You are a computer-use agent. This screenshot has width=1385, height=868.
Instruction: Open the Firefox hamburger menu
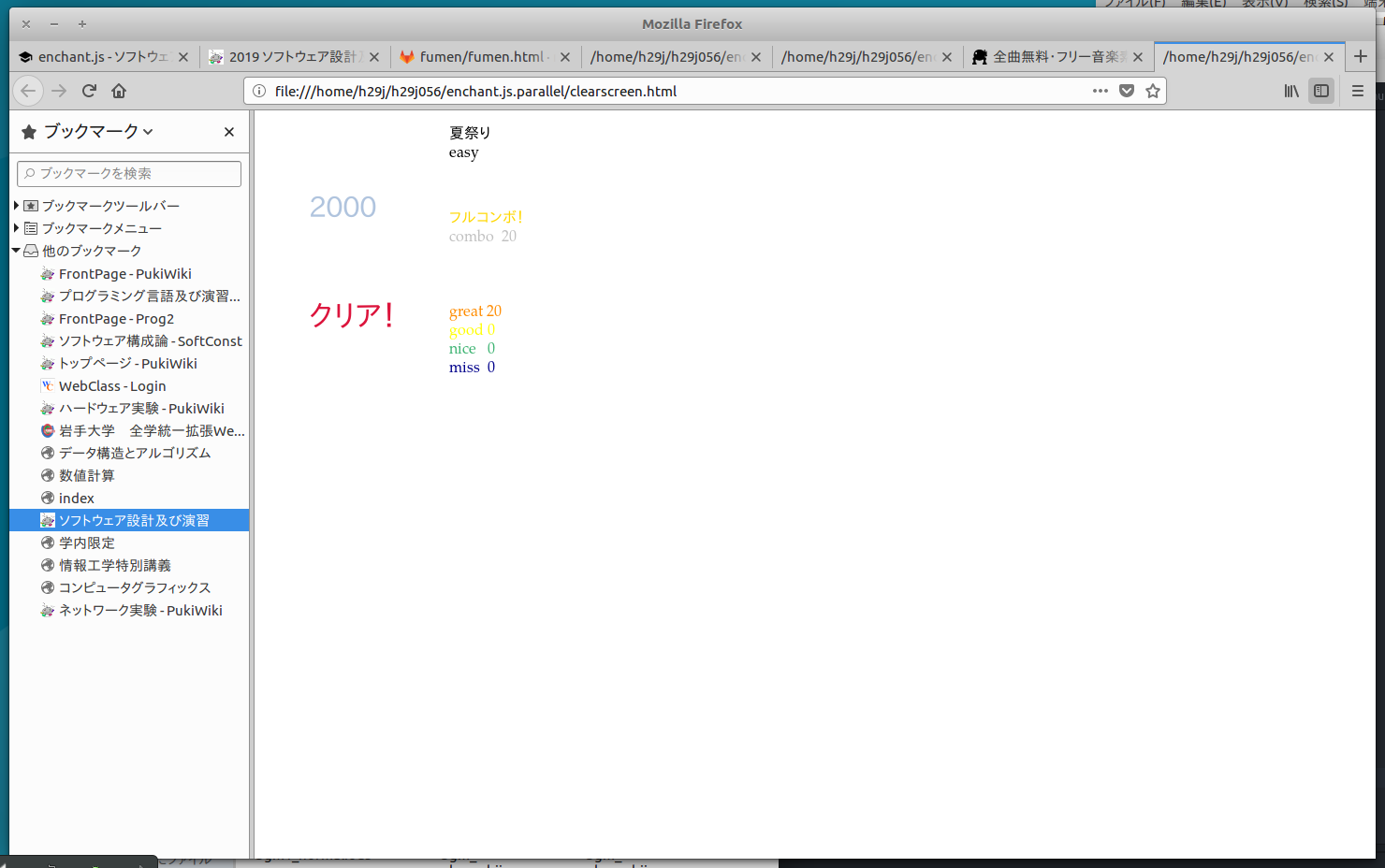coord(1358,91)
